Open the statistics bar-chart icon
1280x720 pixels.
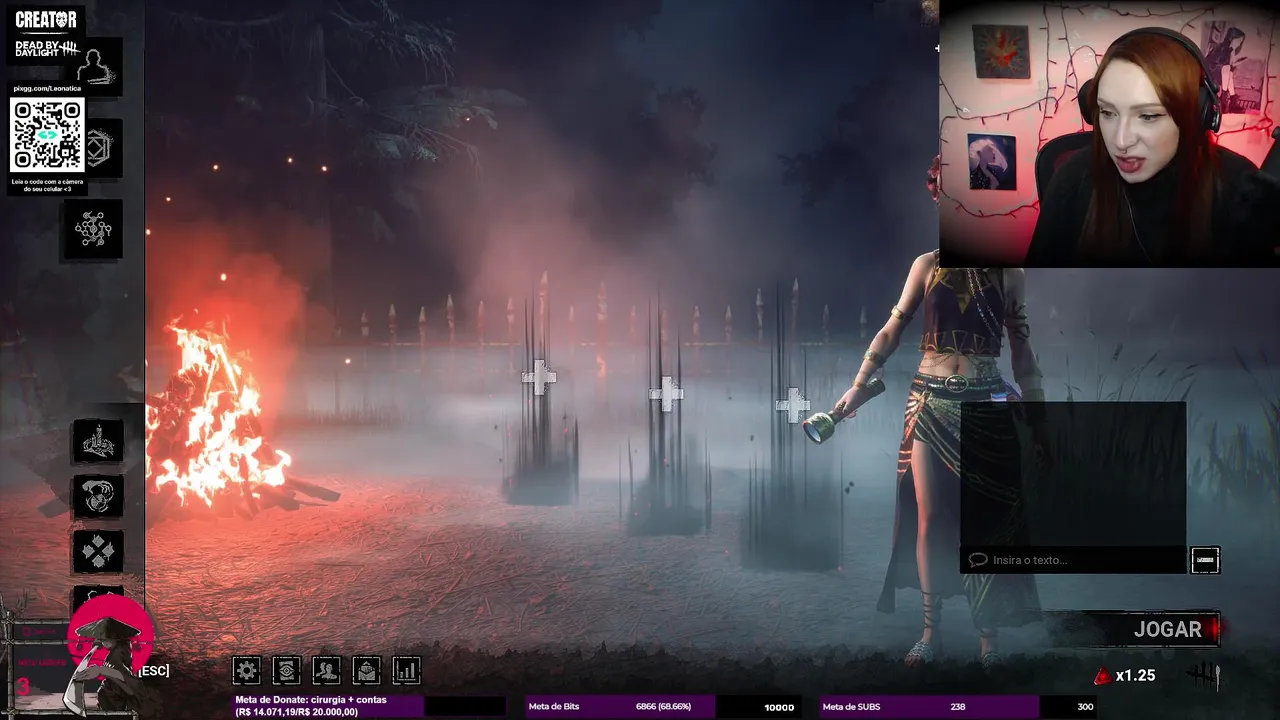(x=406, y=670)
